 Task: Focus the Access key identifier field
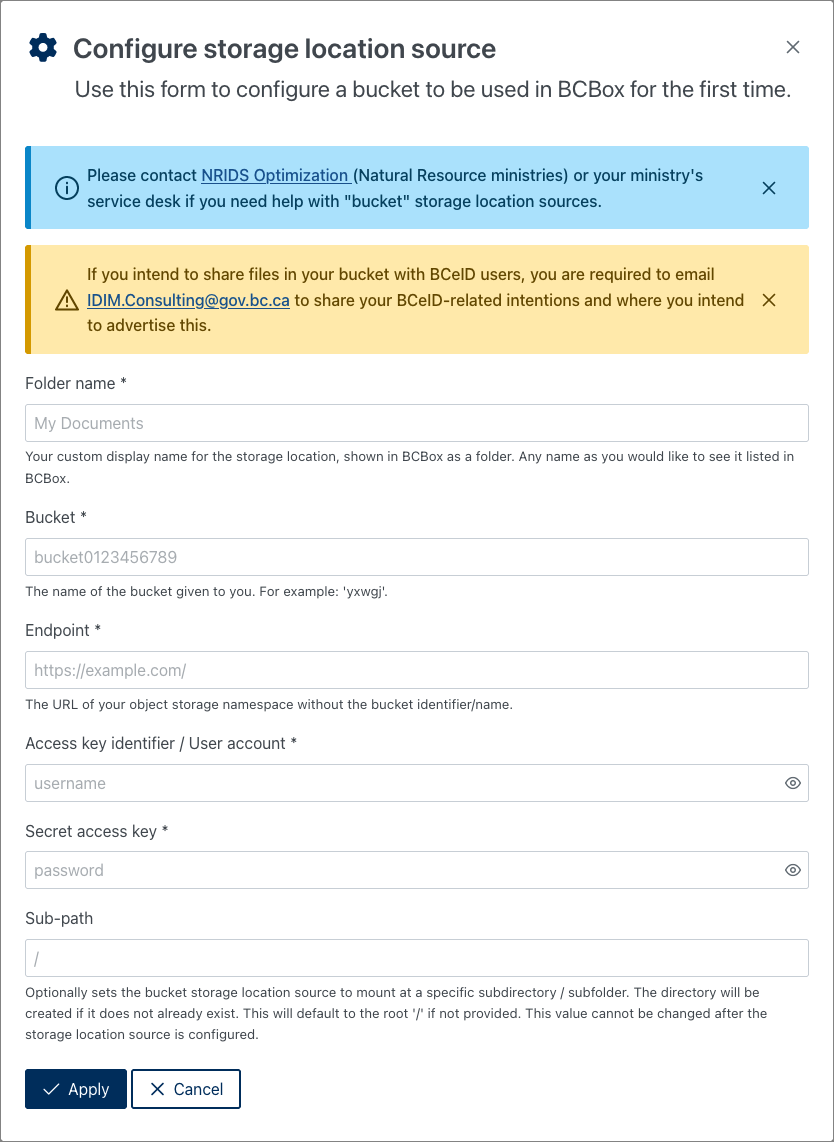pyautogui.click(x=400, y=783)
